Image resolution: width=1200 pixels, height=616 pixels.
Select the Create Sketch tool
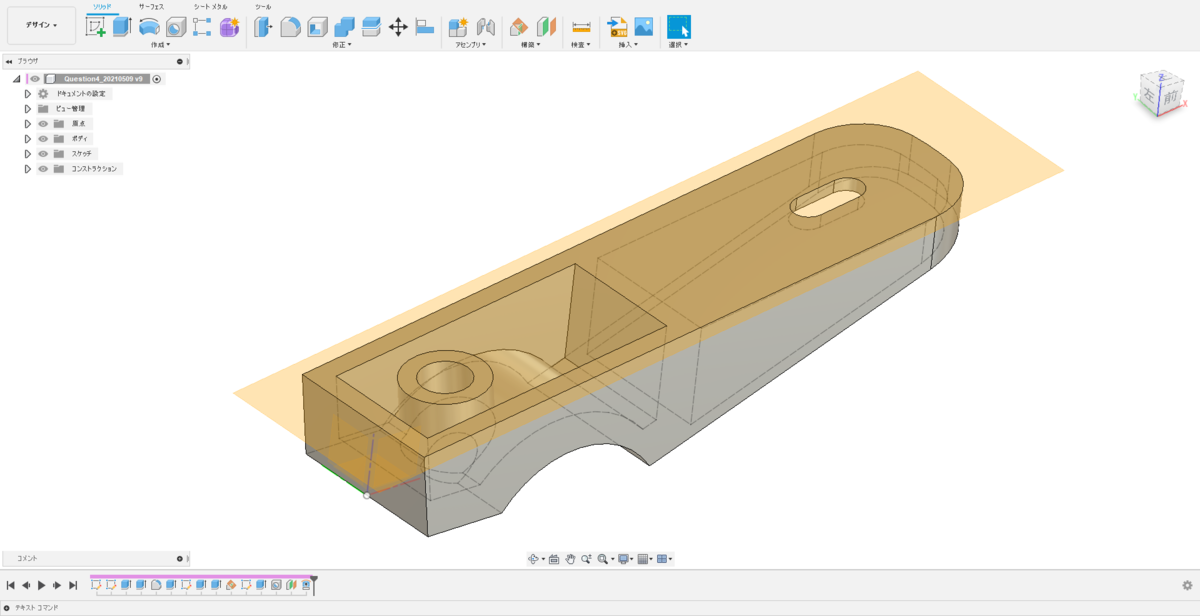tap(96, 27)
